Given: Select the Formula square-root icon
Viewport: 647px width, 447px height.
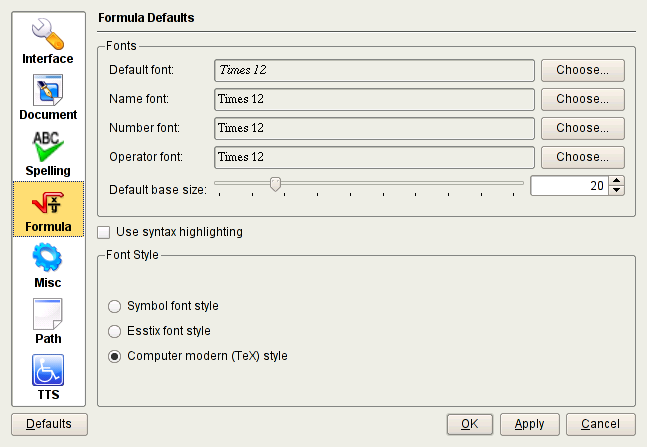Looking at the screenshot, I should [x=48, y=202].
